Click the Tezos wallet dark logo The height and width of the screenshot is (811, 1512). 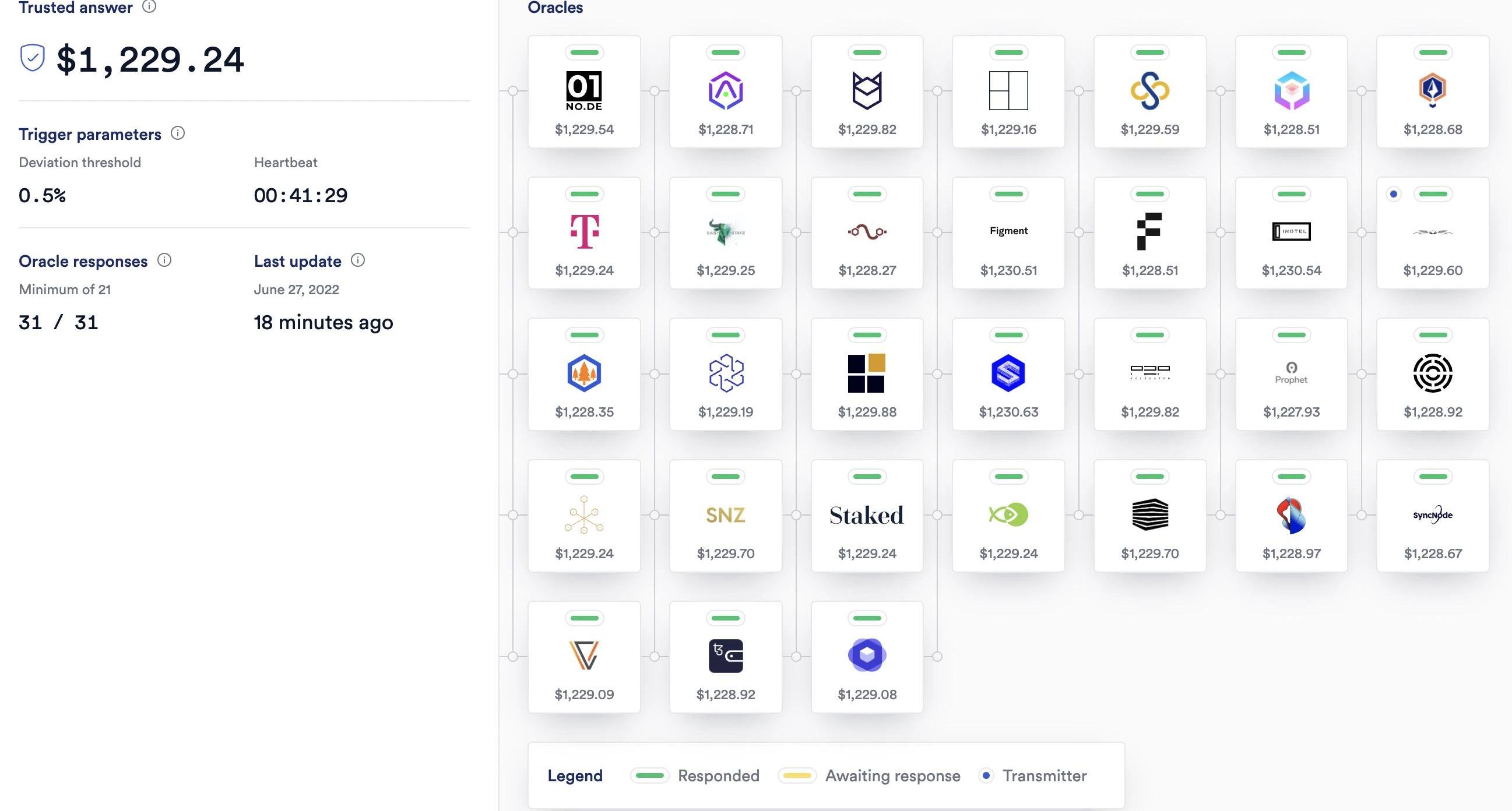pos(726,655)
